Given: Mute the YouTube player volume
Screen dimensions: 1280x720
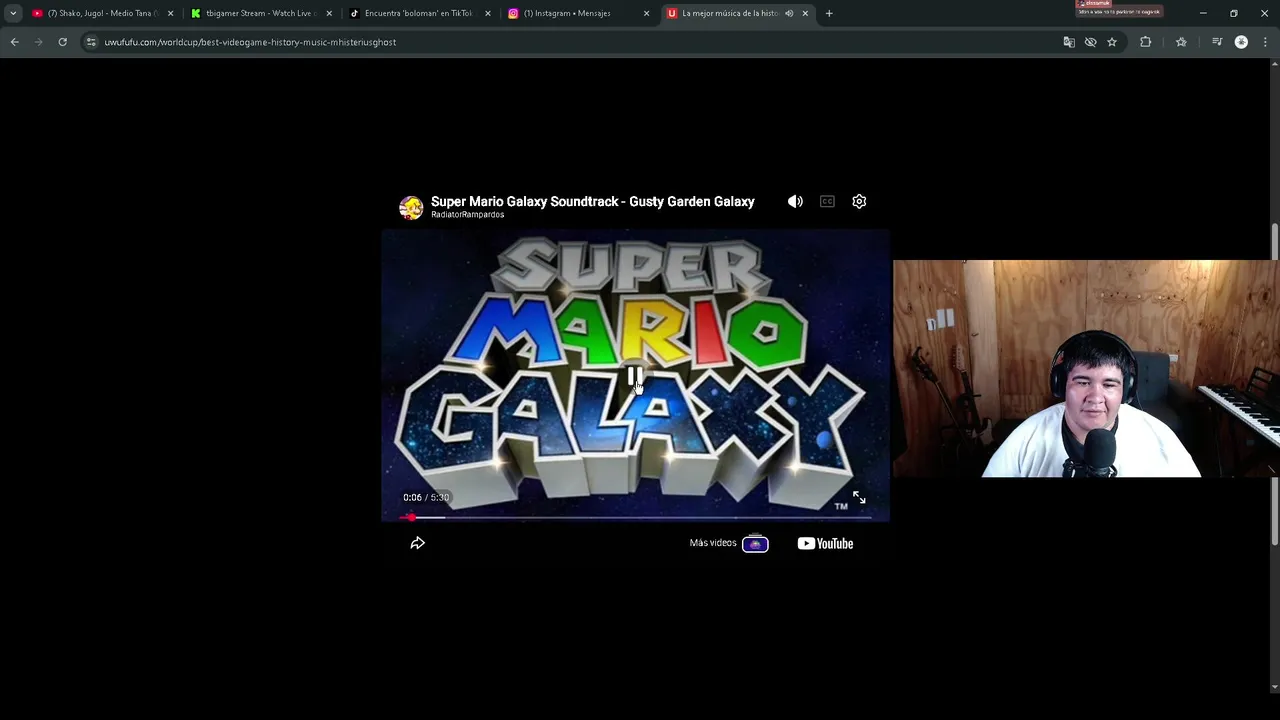Looking at the screenshot, I should coord(795,201).
